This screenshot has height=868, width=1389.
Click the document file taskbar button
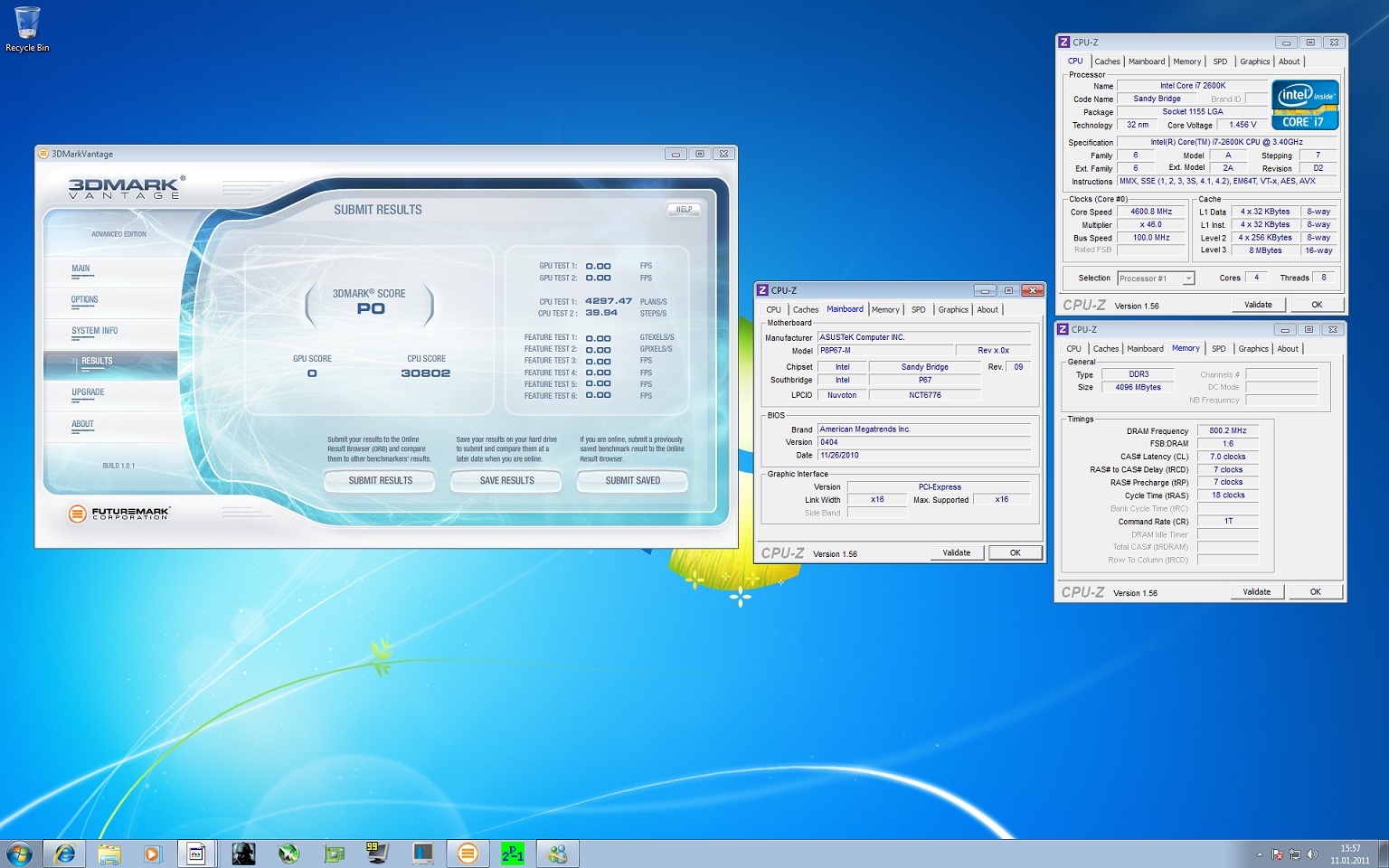(x=196, y=854)
